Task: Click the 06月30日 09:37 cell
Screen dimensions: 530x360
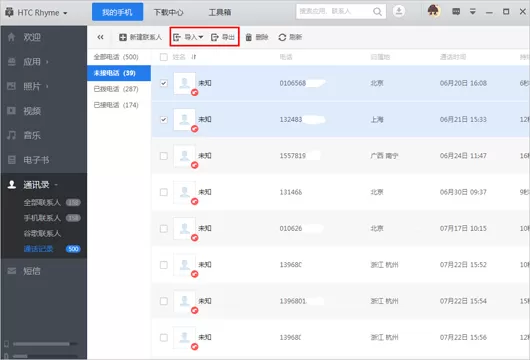Action: [x=463, y=192]
